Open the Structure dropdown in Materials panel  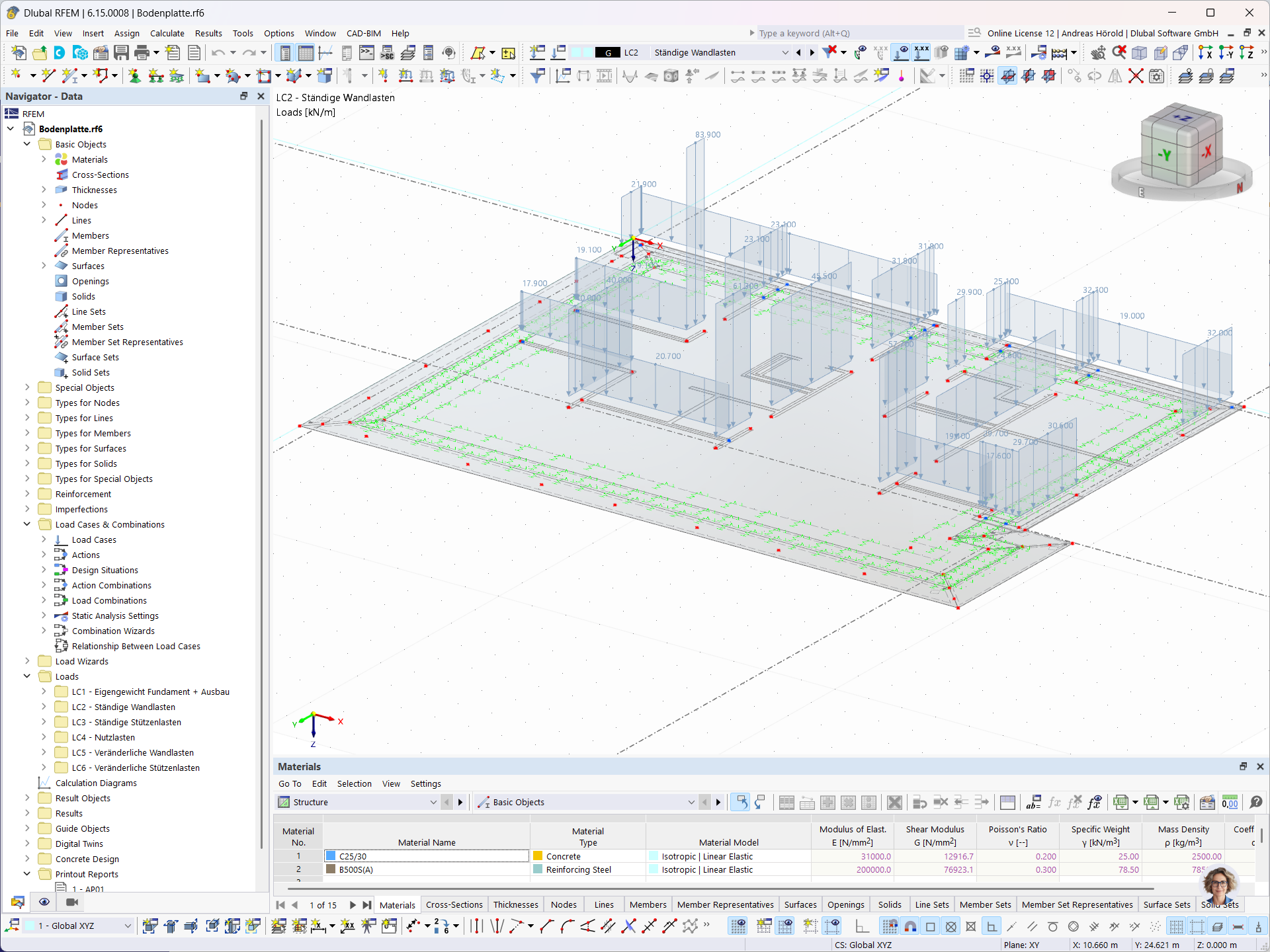point(433,802)
